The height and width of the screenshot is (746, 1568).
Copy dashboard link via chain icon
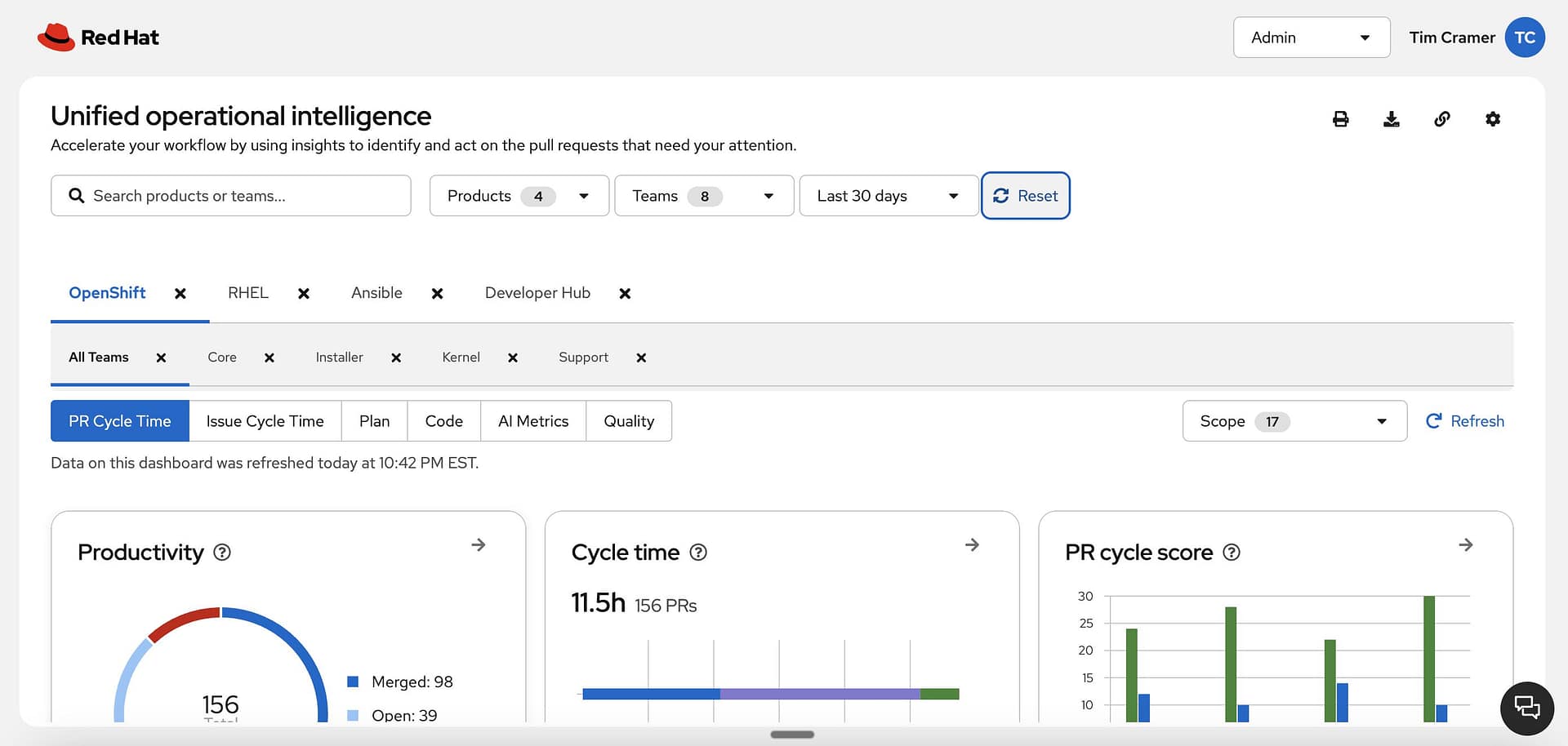tap(1442, 119)
